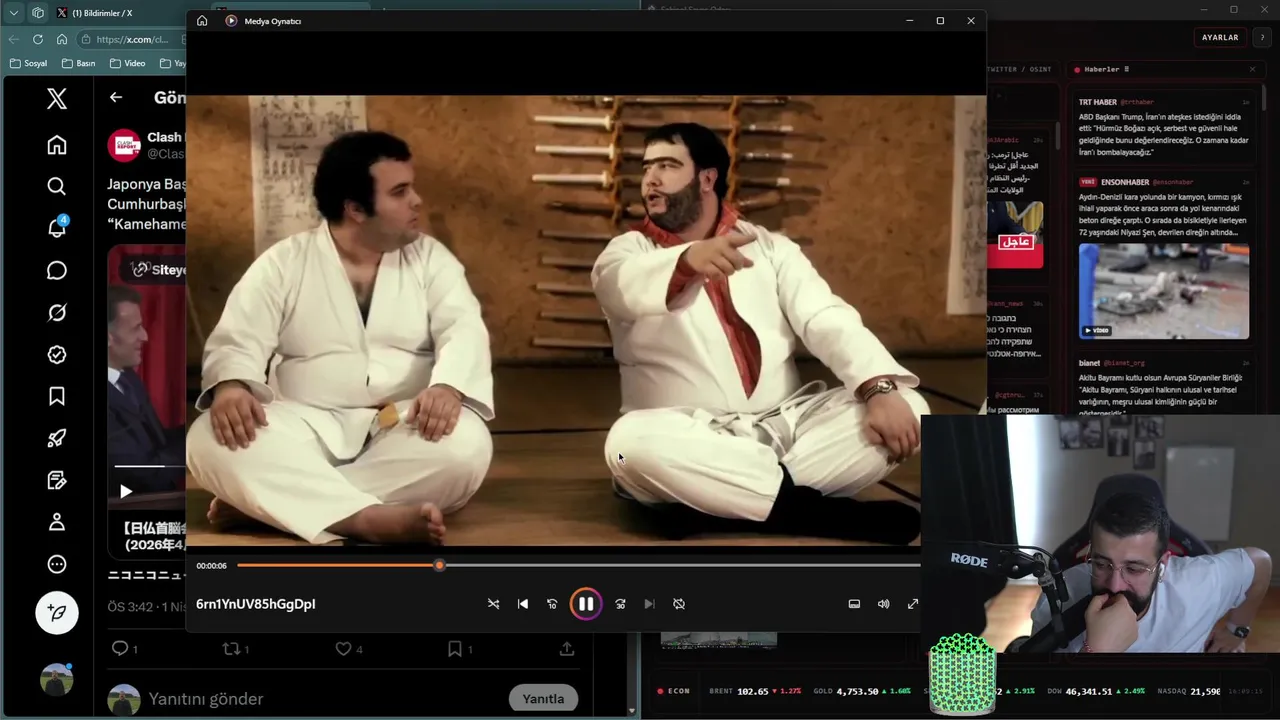Open X Messages chat icon
The image size is (1280, 720).
(x=57, y=271)
